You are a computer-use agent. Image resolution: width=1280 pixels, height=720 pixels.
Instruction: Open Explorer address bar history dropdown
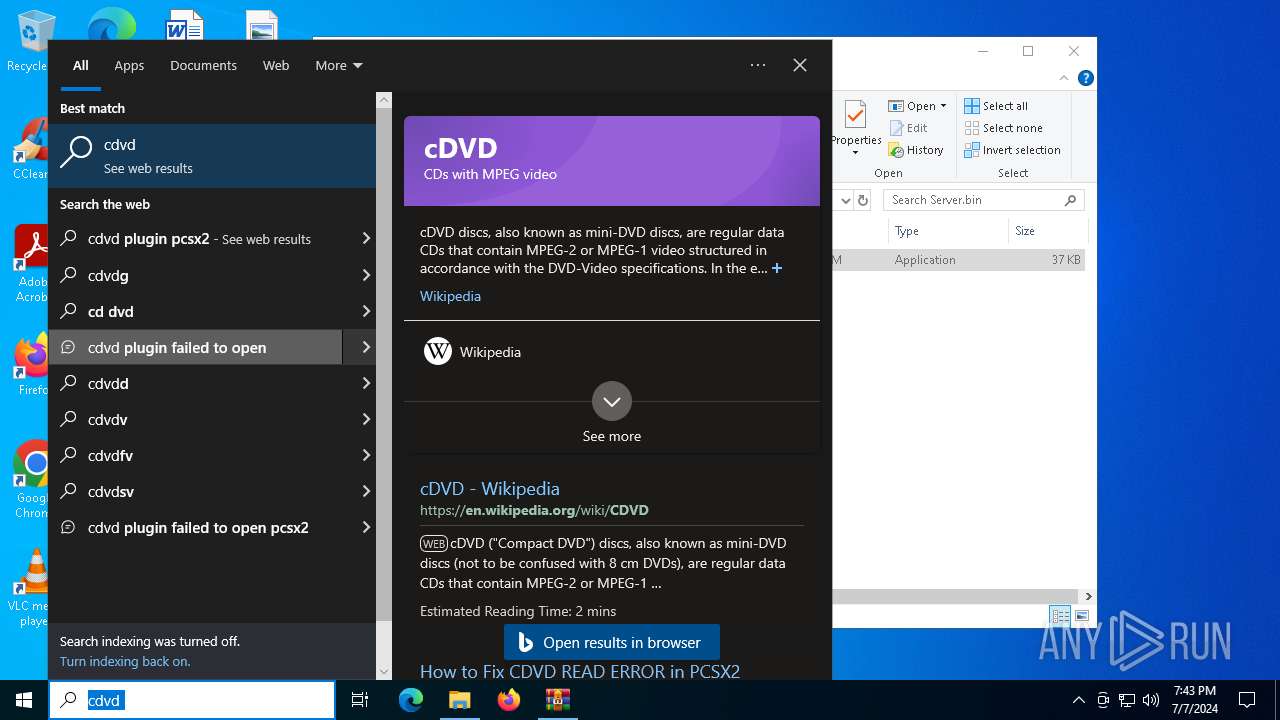click(845, 200)
